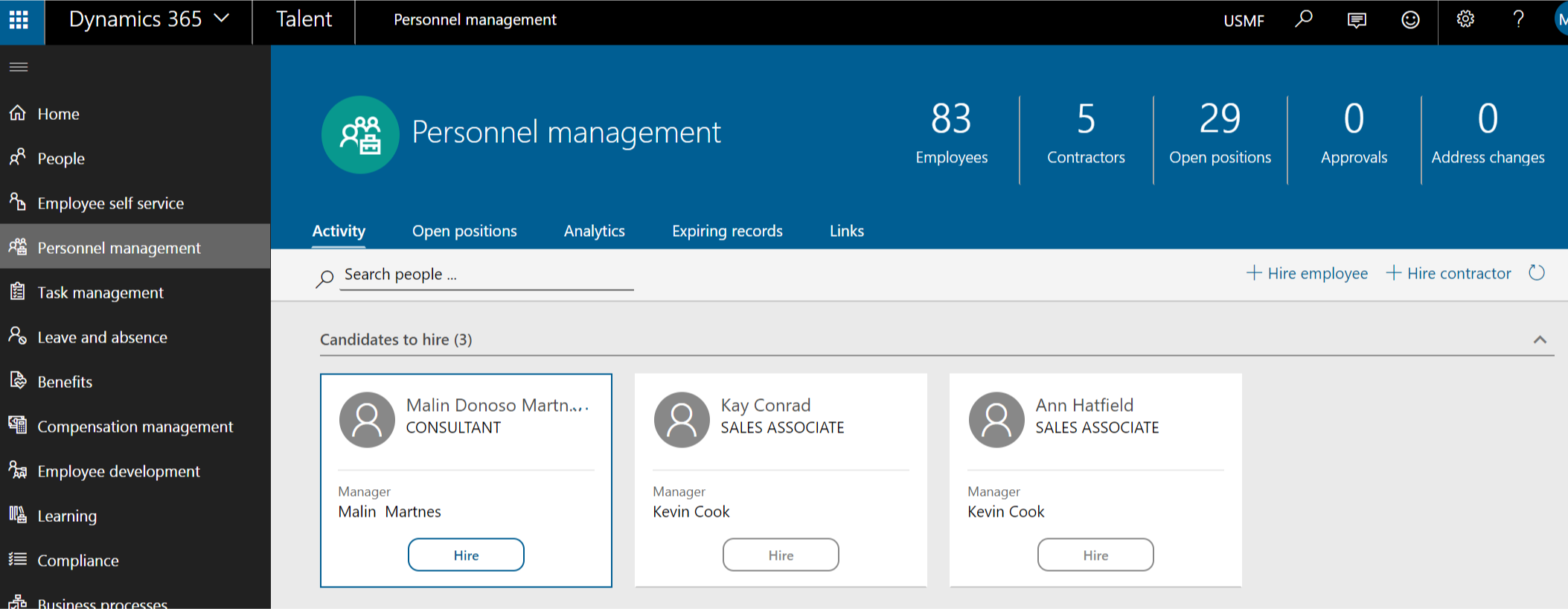Click Kay Conrad's avatar picture
The width and height of the screenshot is (1568, 609).
(x=681, y=420)
